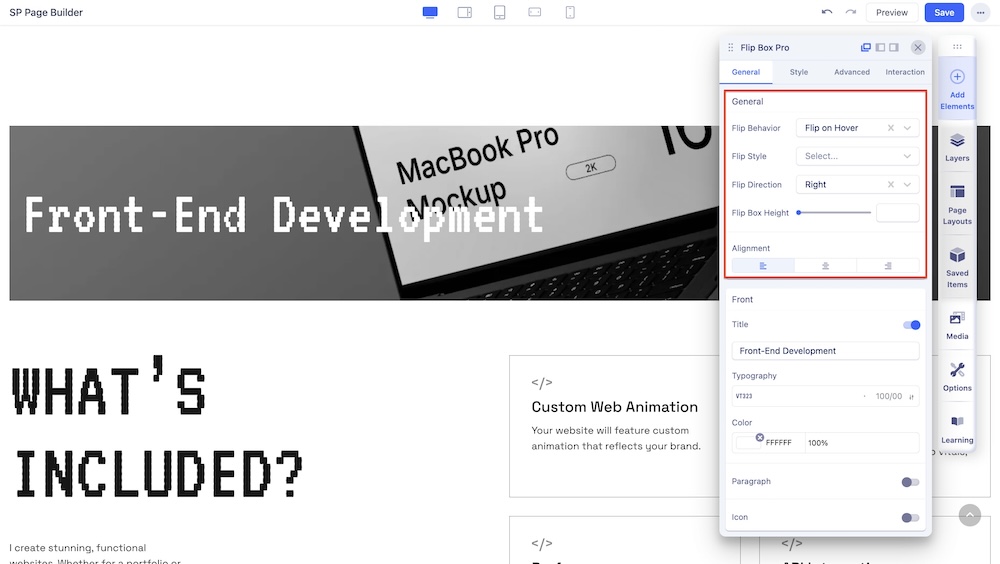Go to the Advanced tab
Viewport: 1000px width, 564px height.
(852, 72)
